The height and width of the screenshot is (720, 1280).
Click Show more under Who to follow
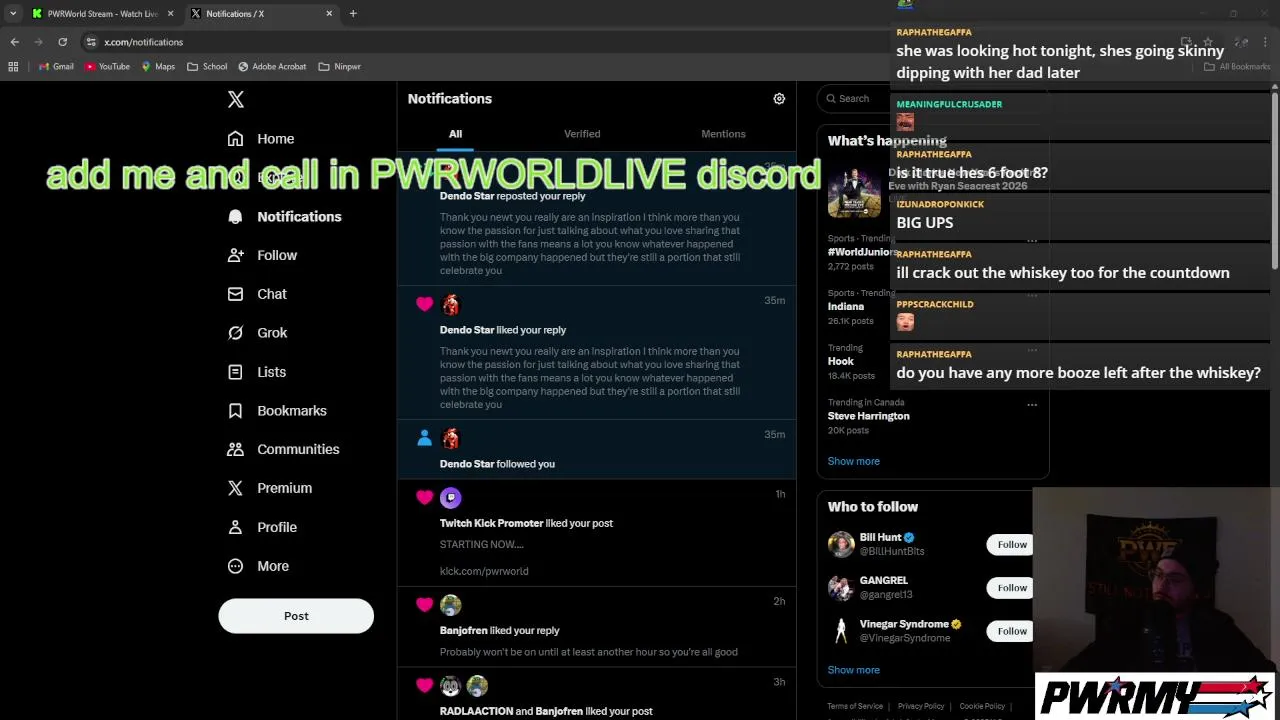coord(853,670)
